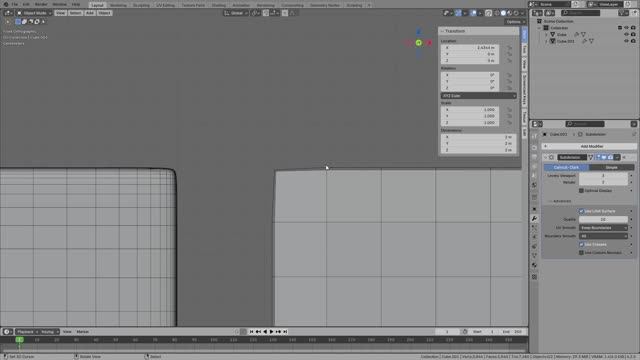Disable Cube in renders camera icon

tap(633, 35)
